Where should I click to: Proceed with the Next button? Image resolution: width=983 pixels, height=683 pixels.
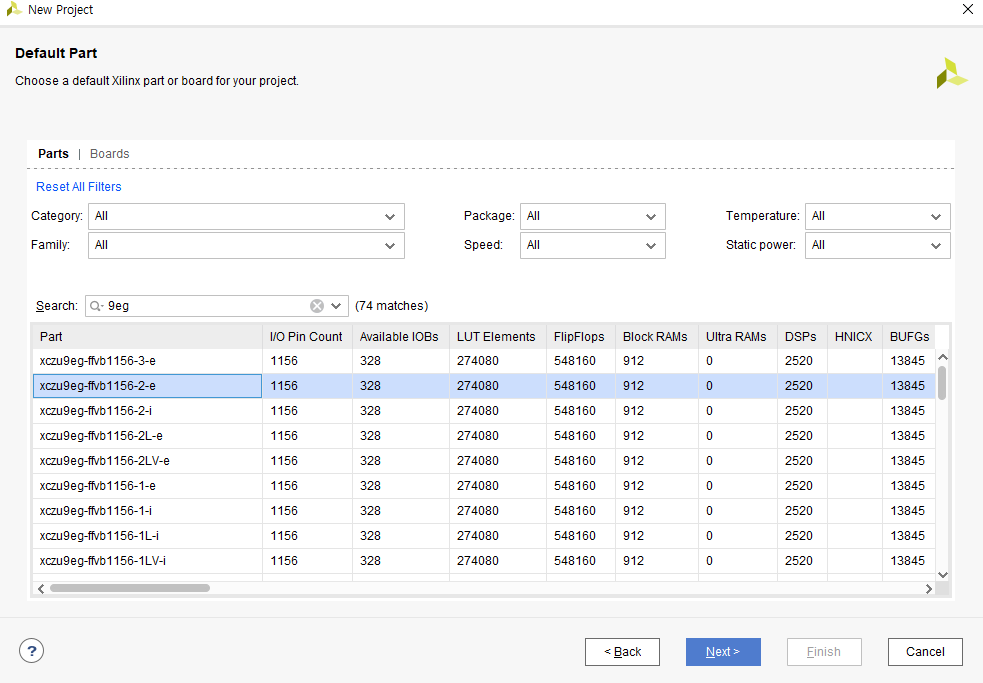click(x=723, y=652)
